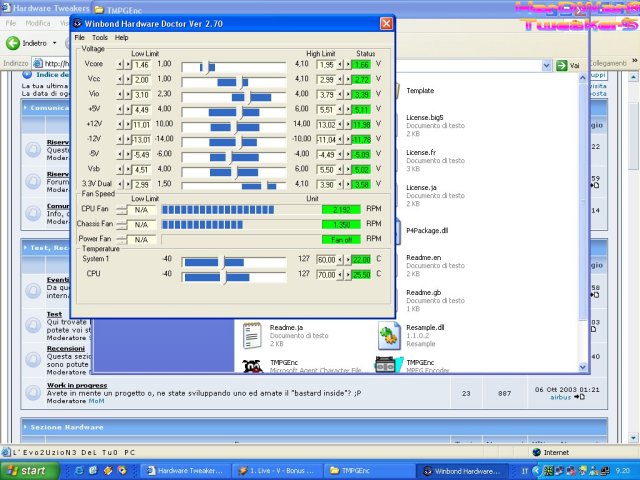Increase Vcore low limit with right arrow

click(x=128, y=65)
